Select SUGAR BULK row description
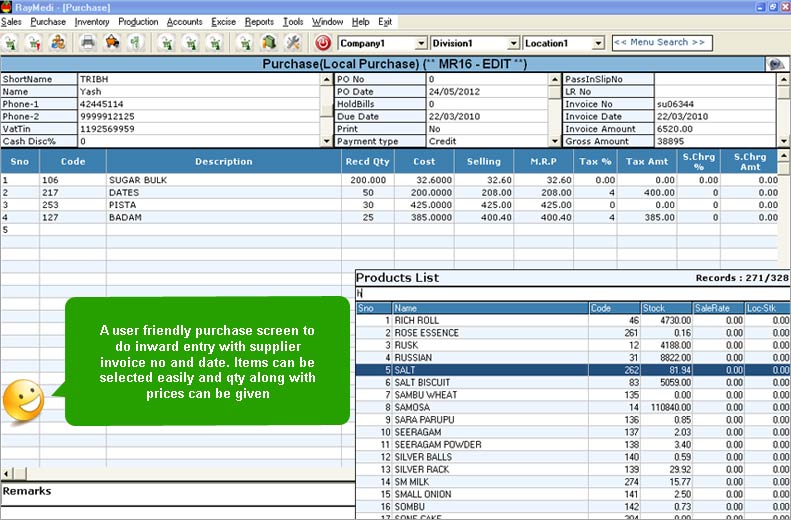791x520 pixels. (x=223, y=180)
